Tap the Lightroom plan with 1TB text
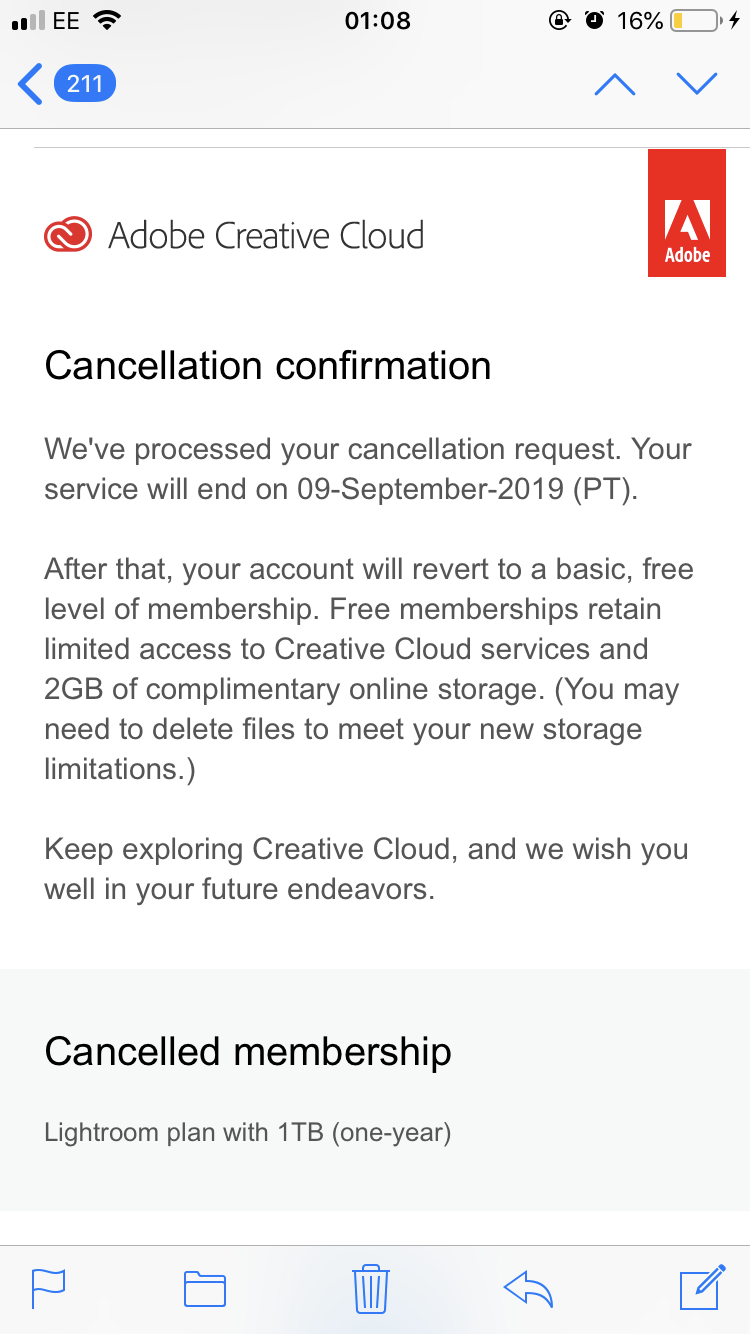Image resolution: width=750 pixels, height=1334 pixels. coord(247,1132)
